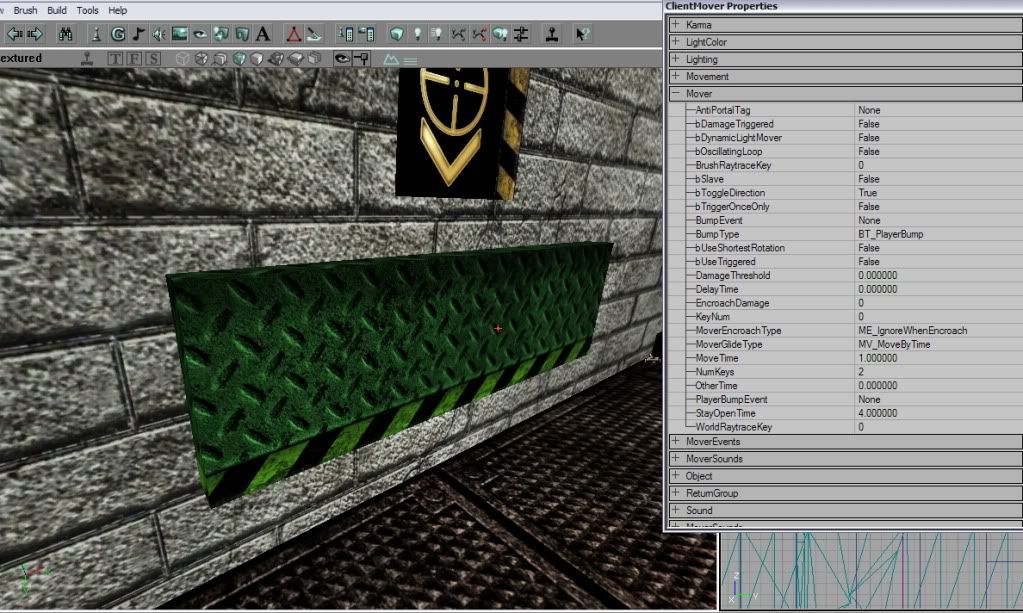The width and height of the screenshot is (1023, 613).
Task: Toggle the viewport eye realtime preview button
Action: [341, 58]
